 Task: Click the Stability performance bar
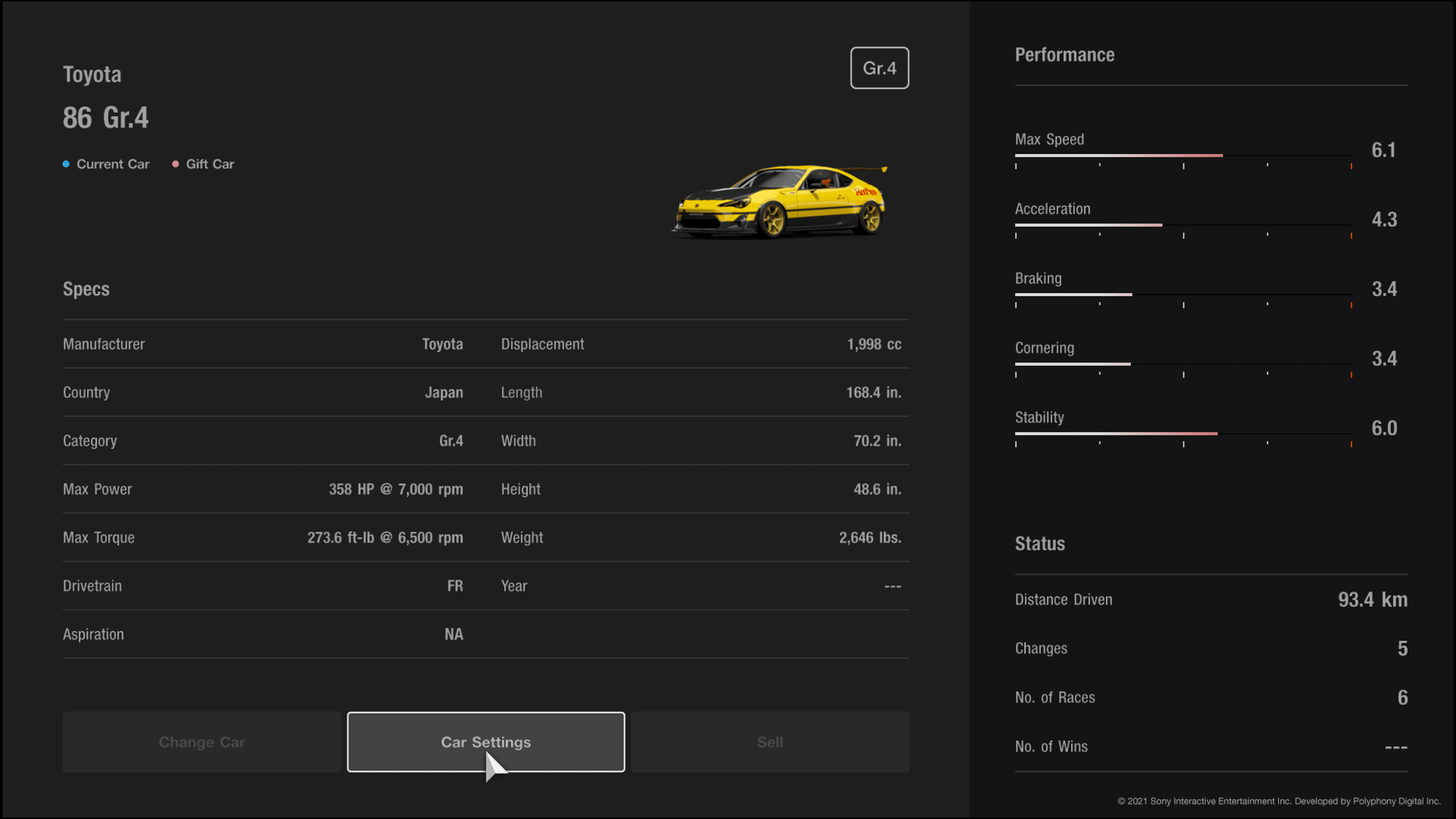[1183, 433]
